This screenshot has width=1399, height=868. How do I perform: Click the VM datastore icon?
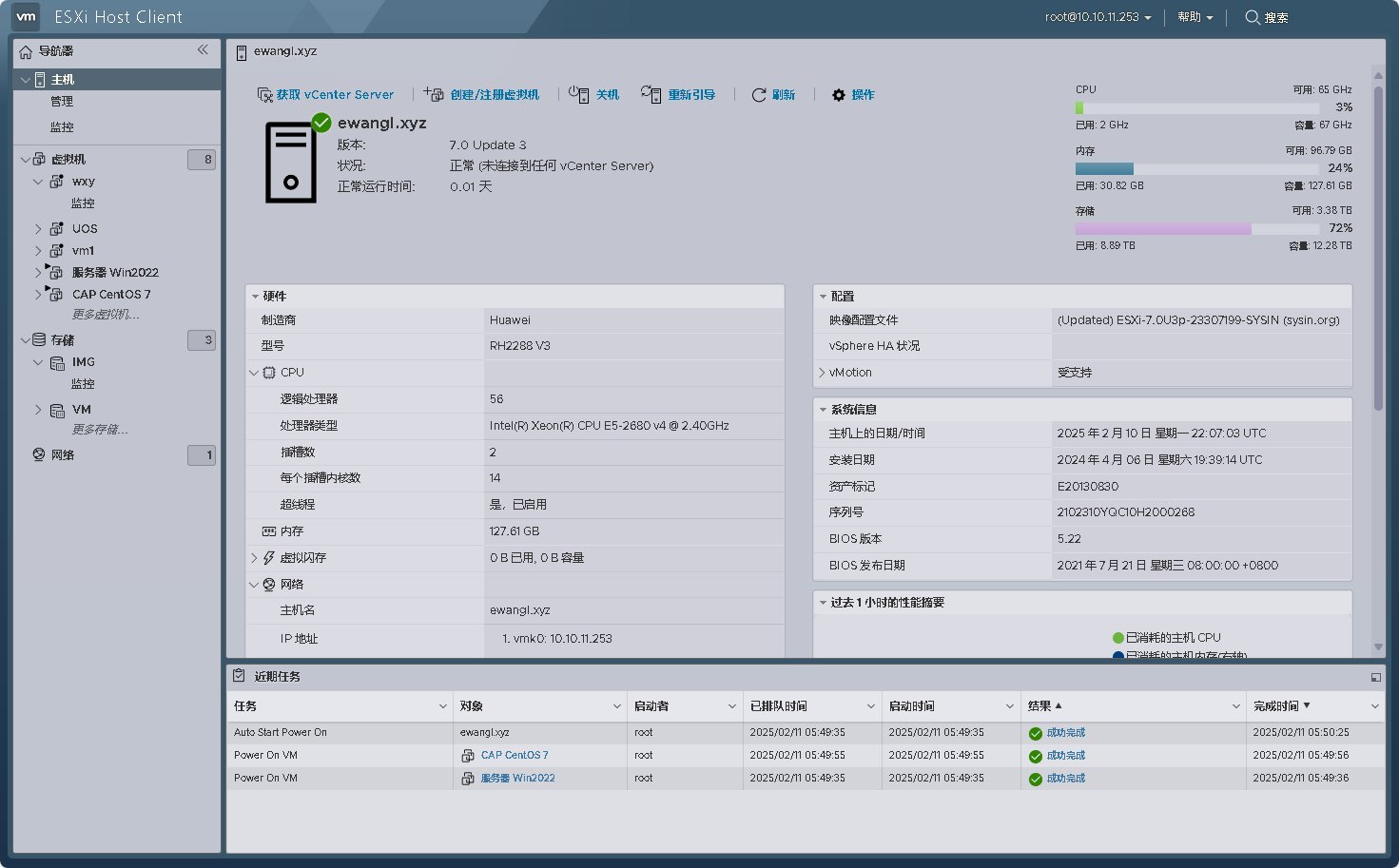coord(57,410)
